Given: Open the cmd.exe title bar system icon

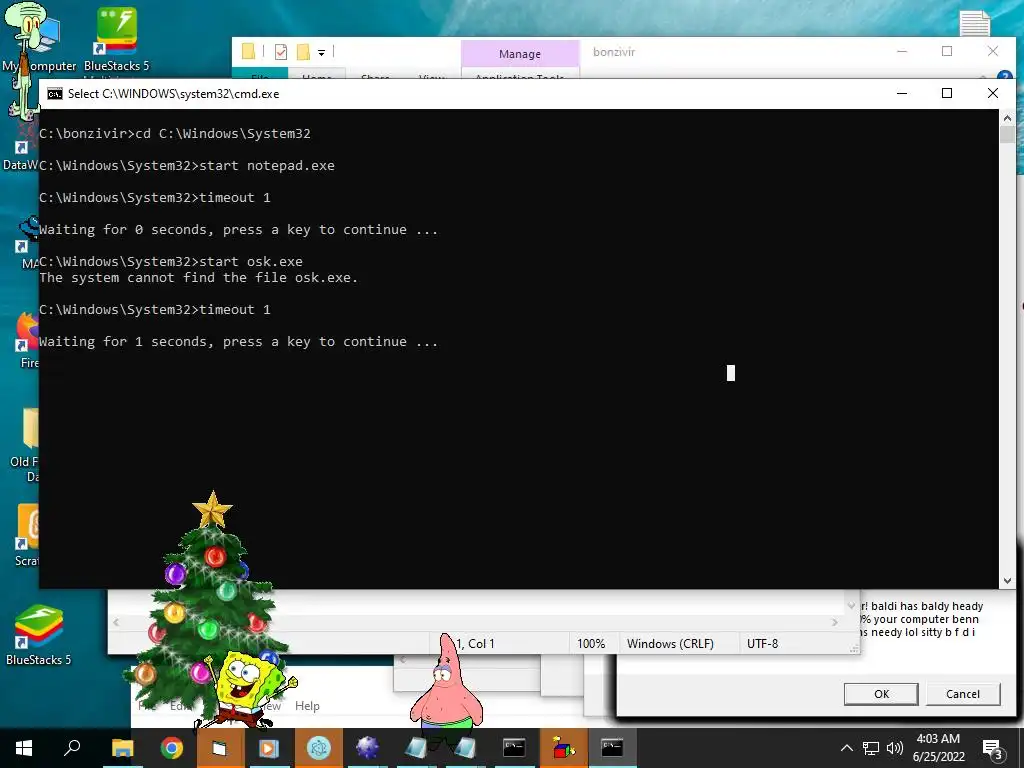Looking at the screenshot, I should point(55,93).
